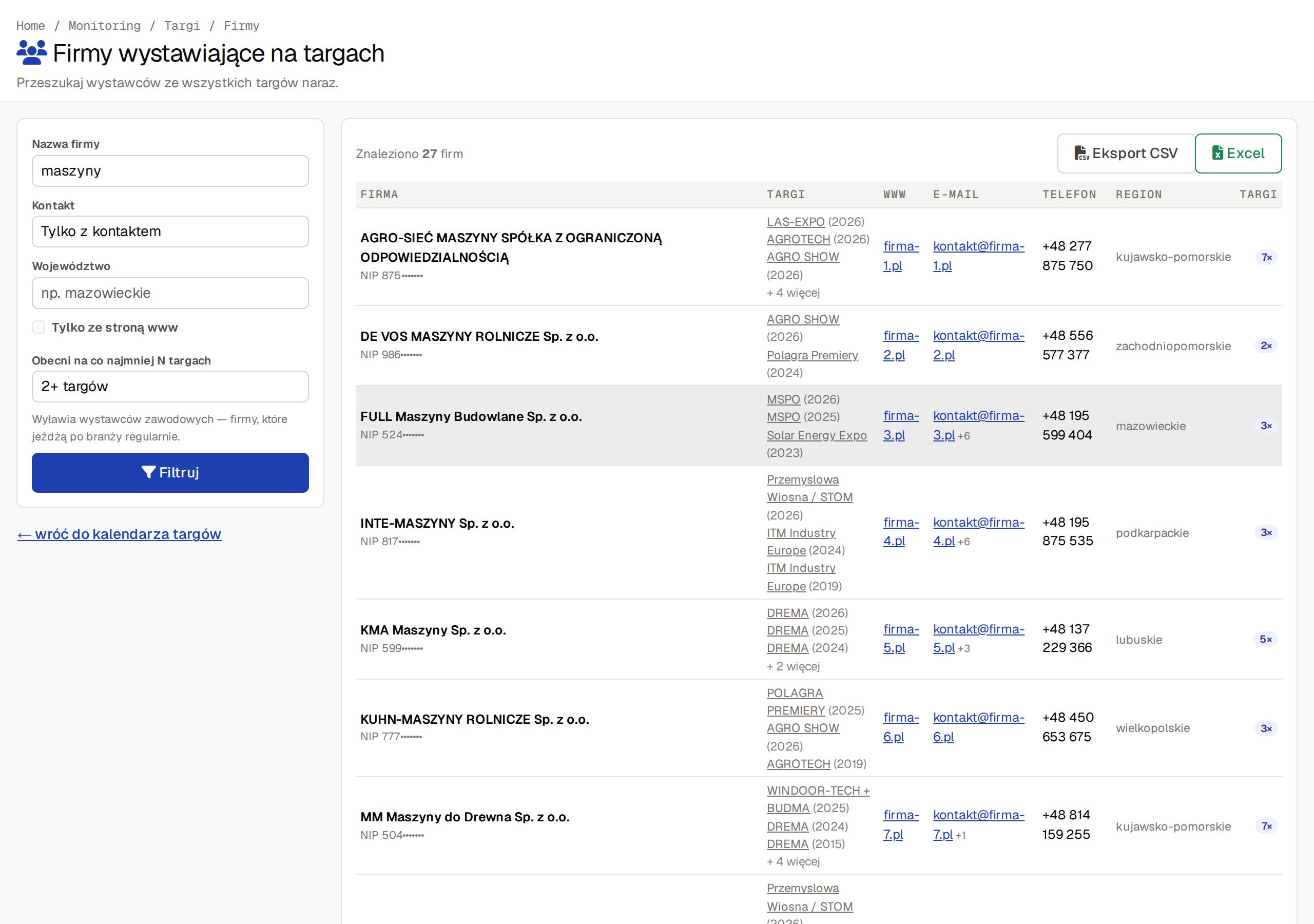Image resolution: width=1314 pixels, height=924 pixels.
Task: Click the 'Nazwa firmy' field containing maszyny
Action: point(170,170)
